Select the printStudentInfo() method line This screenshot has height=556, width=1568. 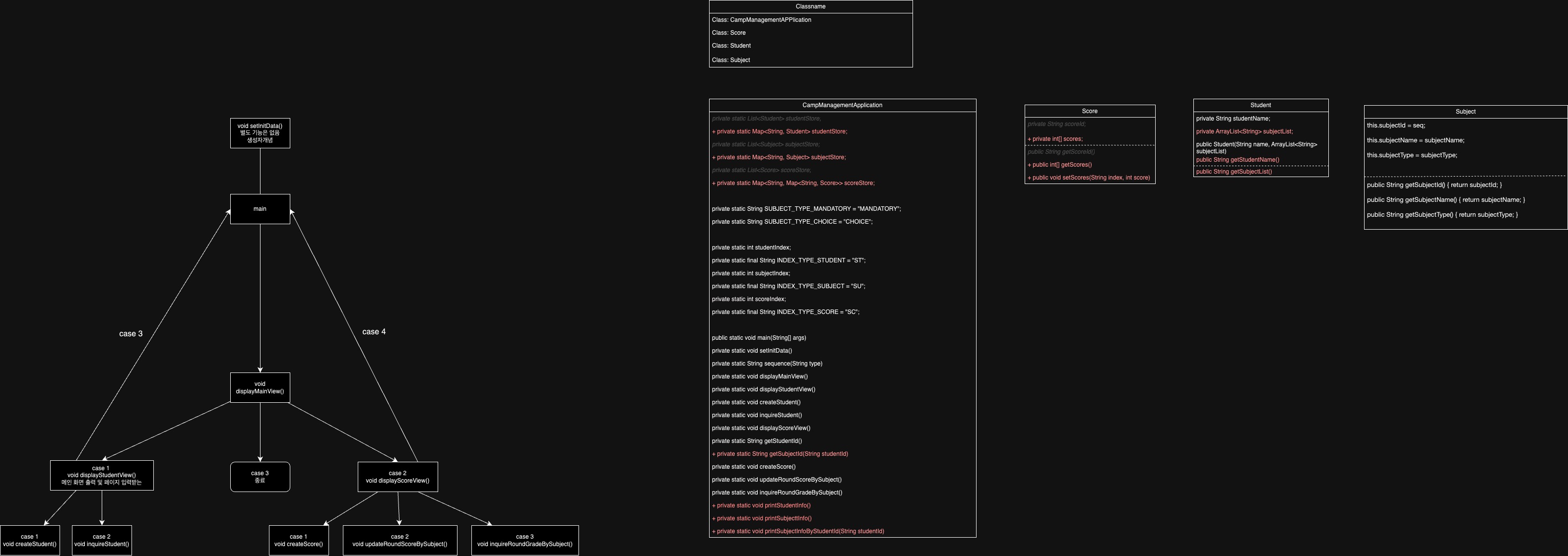(x=763, y=505)
